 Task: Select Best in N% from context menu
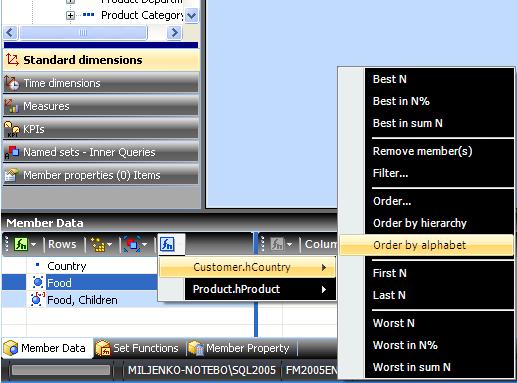click(401, 101)
